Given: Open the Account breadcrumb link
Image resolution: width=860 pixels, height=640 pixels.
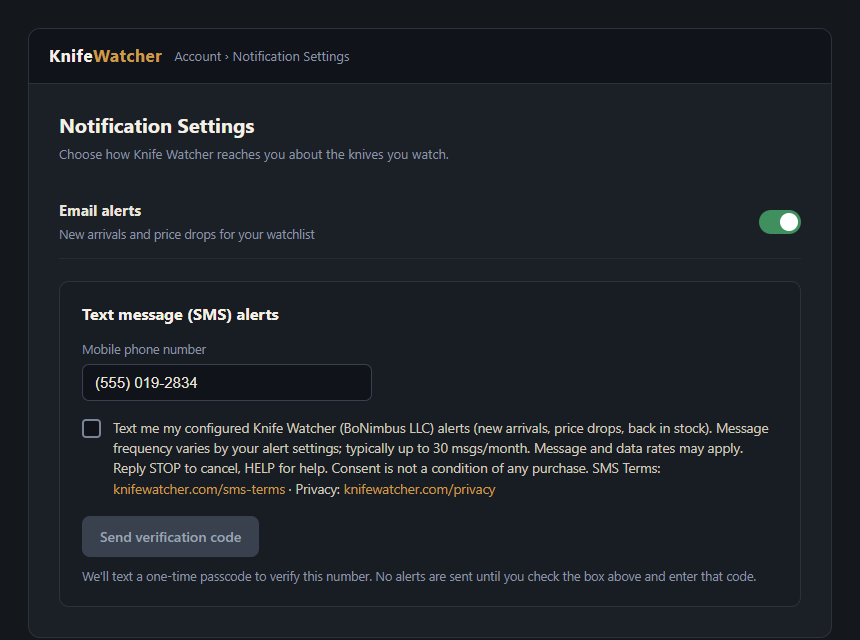Looking at the screenshot, I should 197,56.
